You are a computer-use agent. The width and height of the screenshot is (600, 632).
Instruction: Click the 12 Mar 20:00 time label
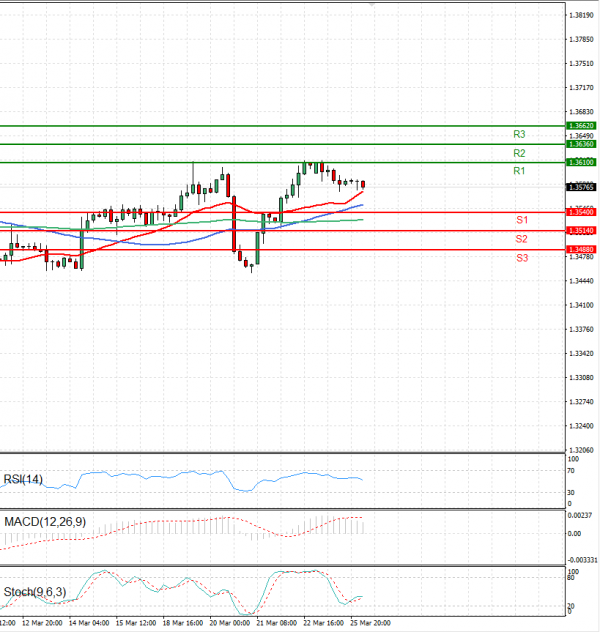click(42, 623)
